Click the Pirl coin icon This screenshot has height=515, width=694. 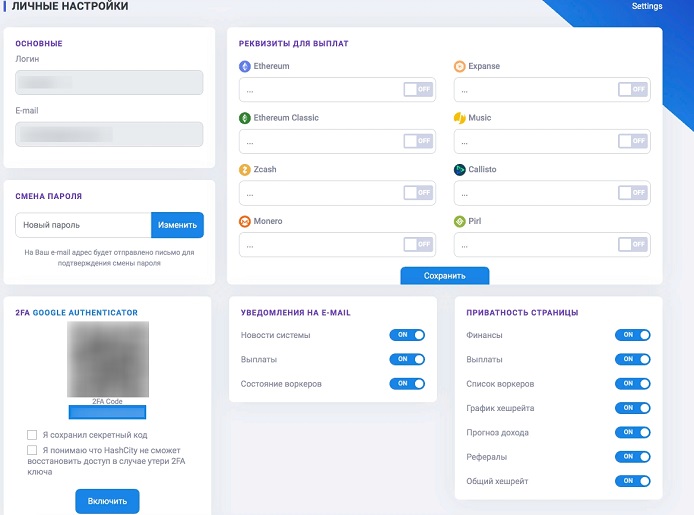tap(460, 221)
